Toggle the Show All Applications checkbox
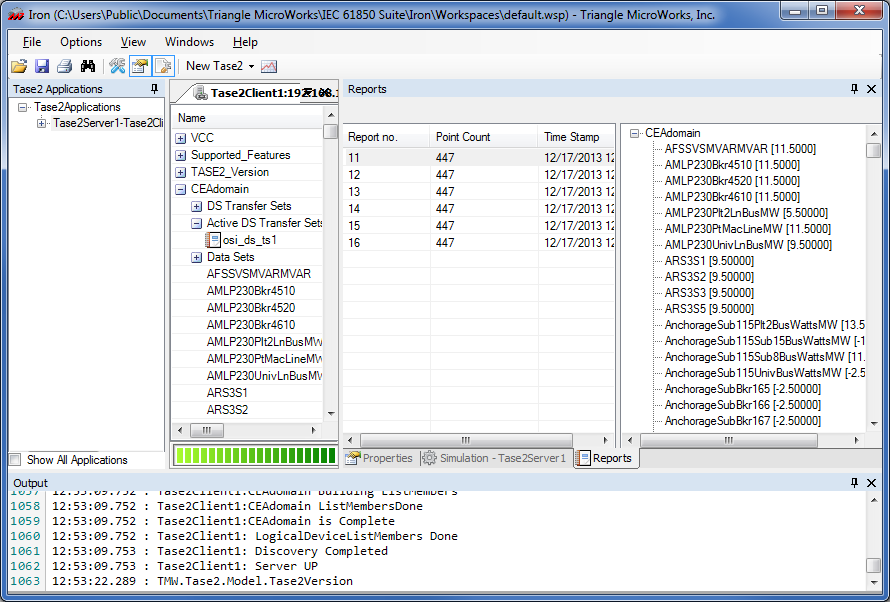The image size is (890, 602). click(13, 459)
